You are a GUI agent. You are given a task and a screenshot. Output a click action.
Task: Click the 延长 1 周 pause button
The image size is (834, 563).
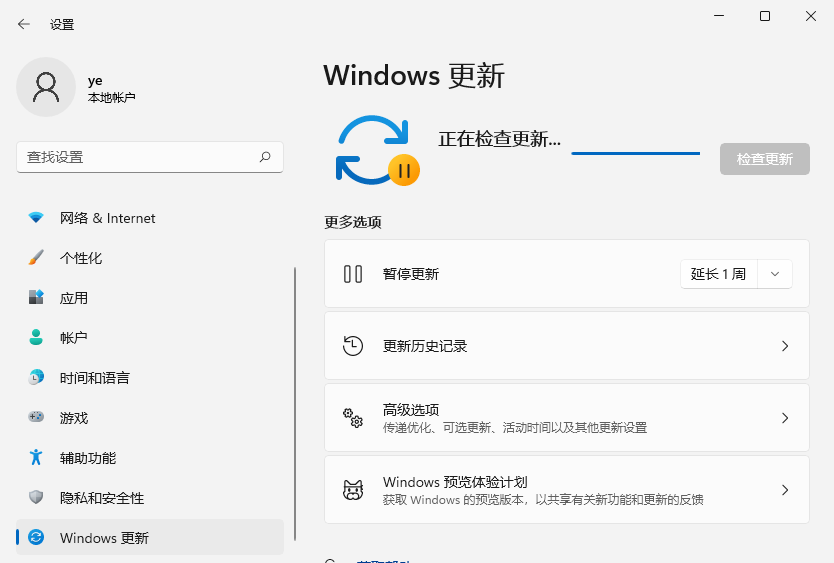(x=719, y=274)
